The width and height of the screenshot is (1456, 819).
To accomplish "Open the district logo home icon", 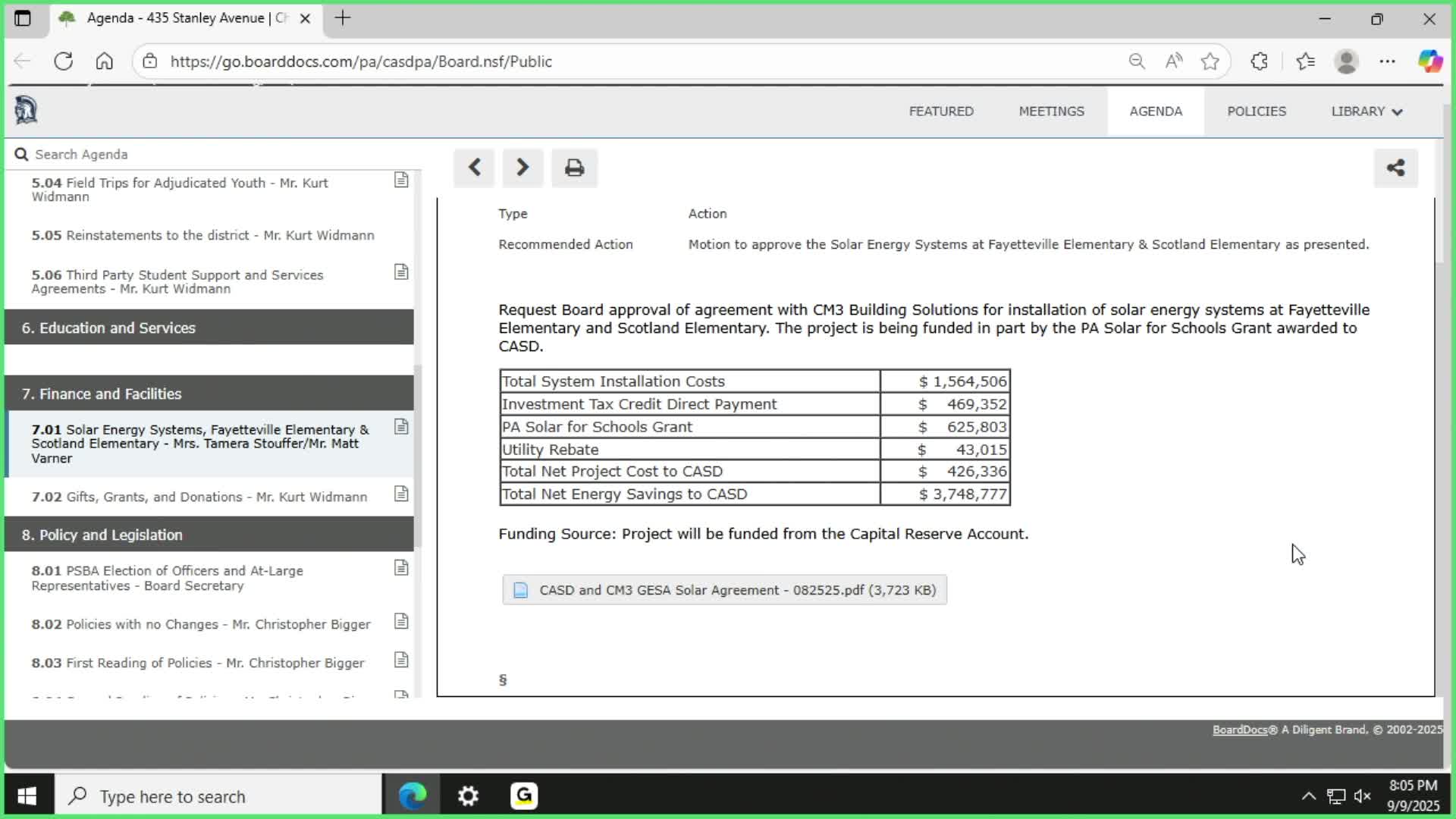I will [x=26, y=111].
